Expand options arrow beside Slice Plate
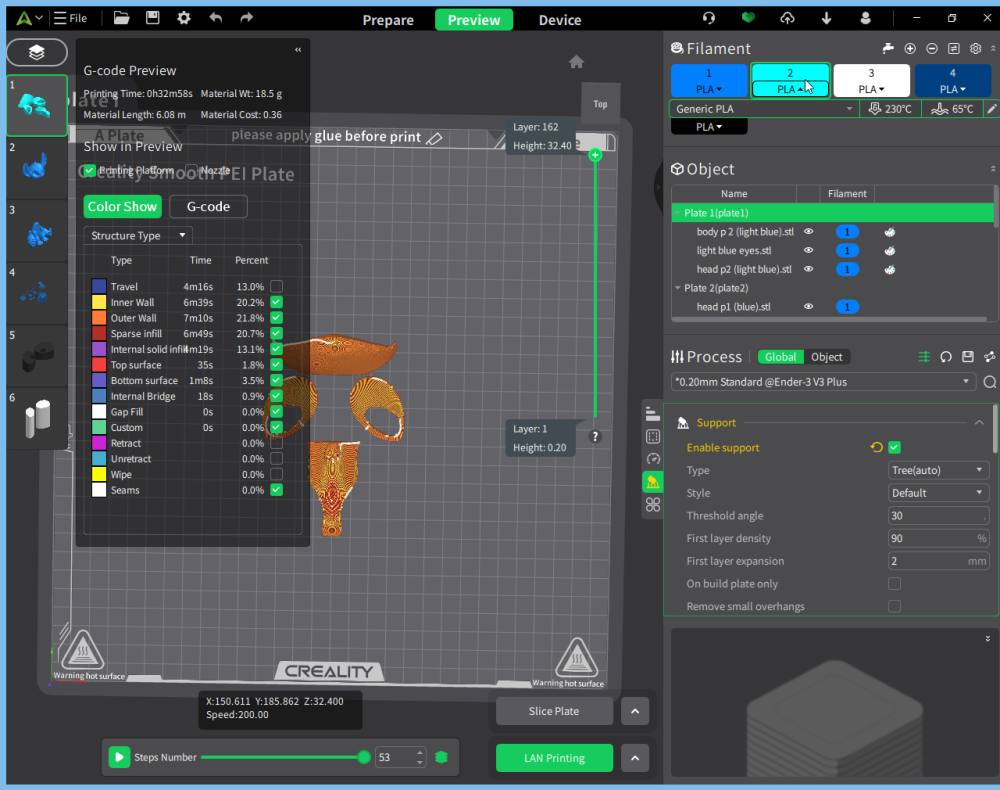Viewport: 1000px width, 790px height. tap(635, 711)
